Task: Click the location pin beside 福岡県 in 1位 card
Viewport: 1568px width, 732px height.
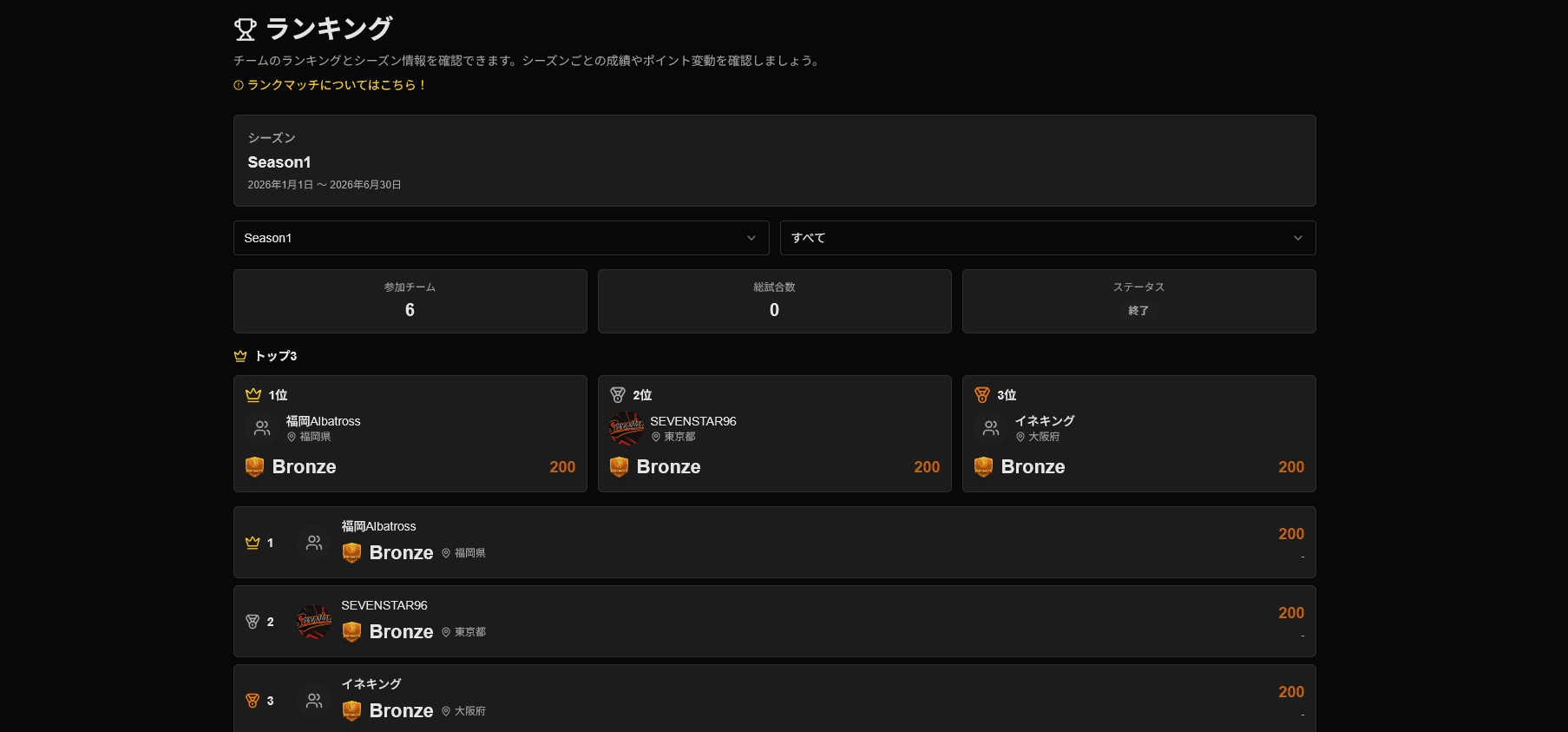Action: pos(292,437)
